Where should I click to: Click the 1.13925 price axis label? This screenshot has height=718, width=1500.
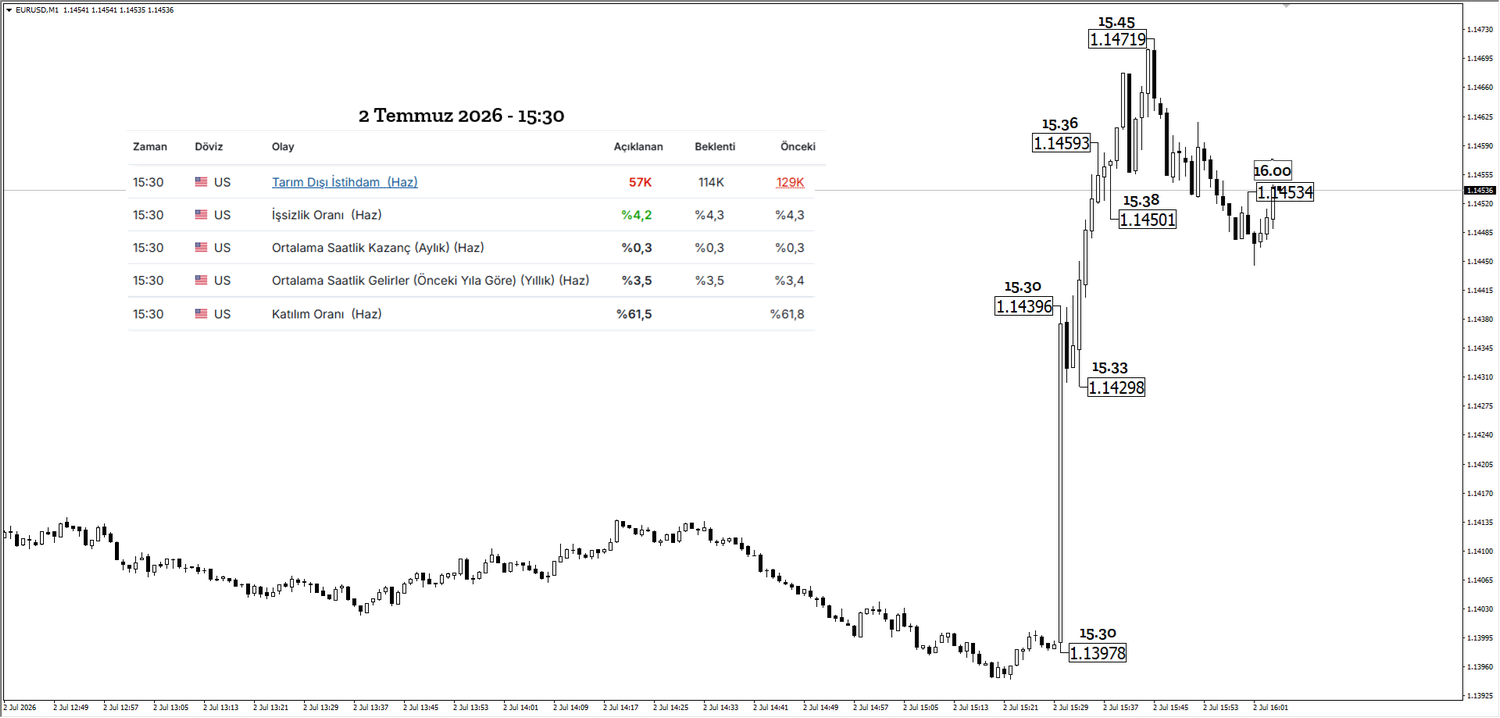(1480, 696)
